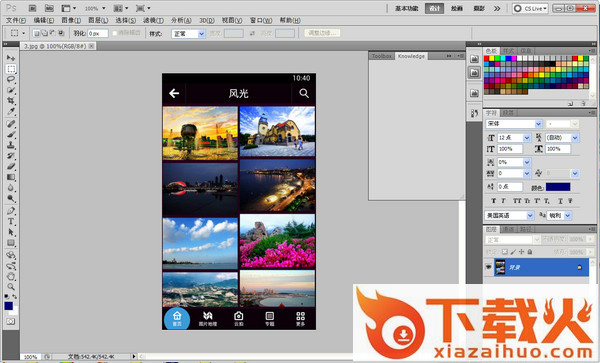Toggle lock all in Layers panel
The width and height of the screenshot is (600, 363).
pos(530,252)
